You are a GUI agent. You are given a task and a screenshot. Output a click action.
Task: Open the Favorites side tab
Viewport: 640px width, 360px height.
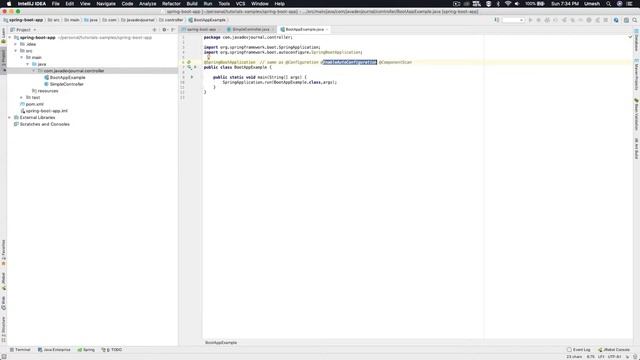pyautogui.click(x=4, y=253)
